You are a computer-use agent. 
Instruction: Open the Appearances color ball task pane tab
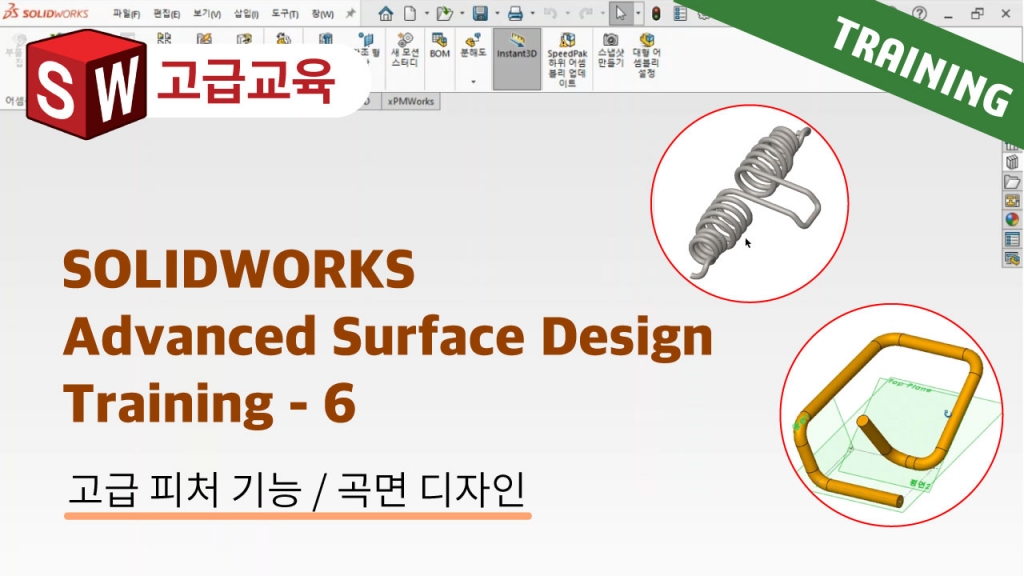(x=1012, y=220)
